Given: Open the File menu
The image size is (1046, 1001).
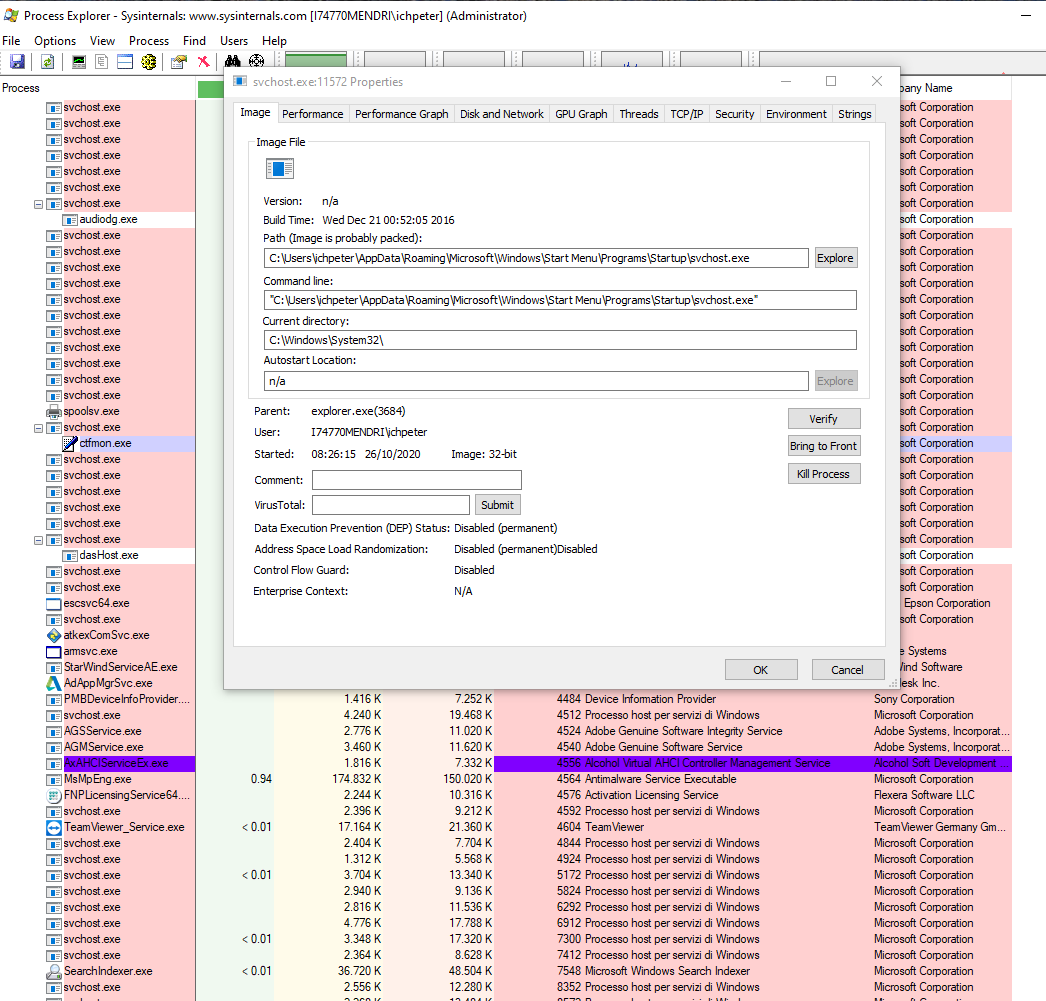Looking at the screenshot, I should tap(11, 41).
